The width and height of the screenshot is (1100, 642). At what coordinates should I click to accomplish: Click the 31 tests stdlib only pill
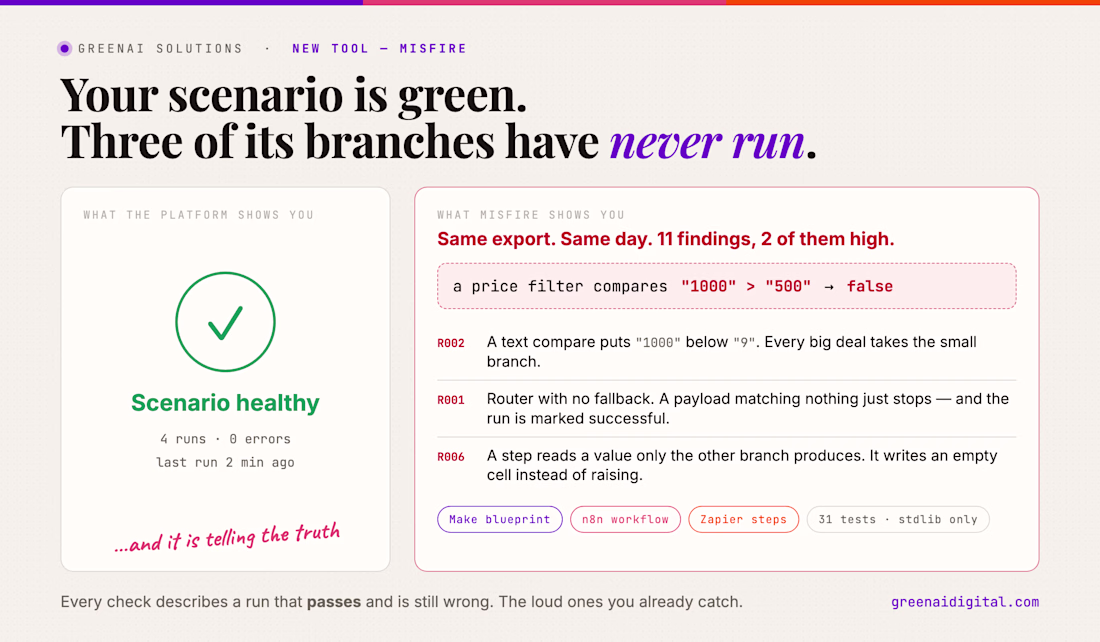(x=898, y=519)
